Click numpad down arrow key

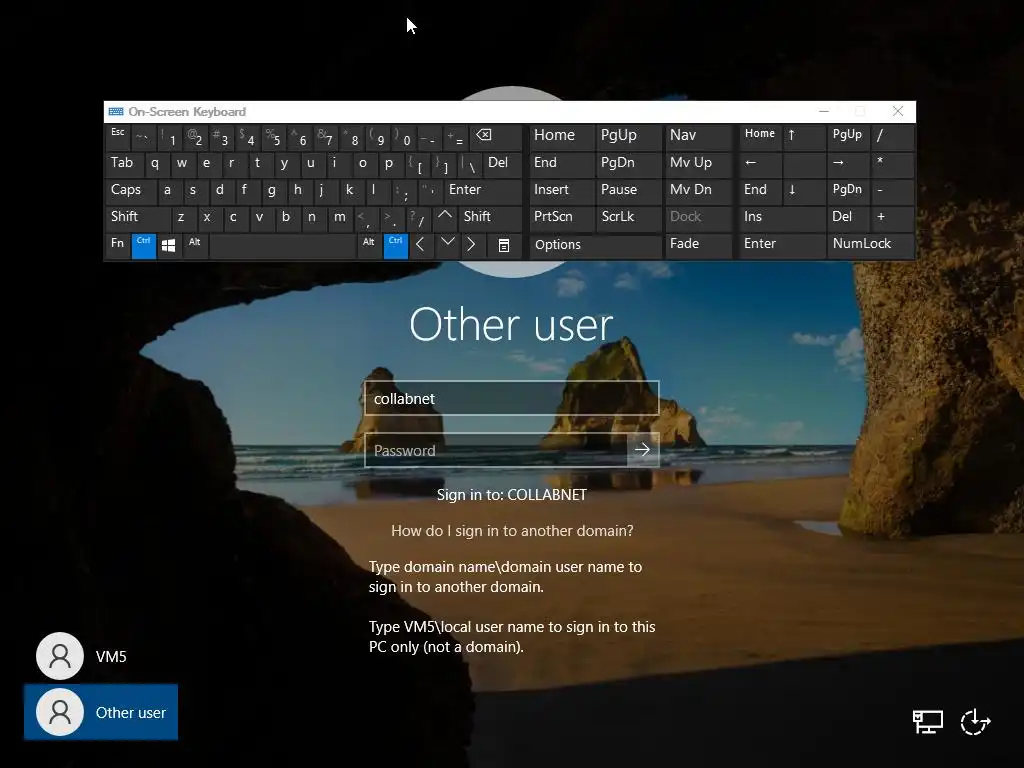(804, 191)
